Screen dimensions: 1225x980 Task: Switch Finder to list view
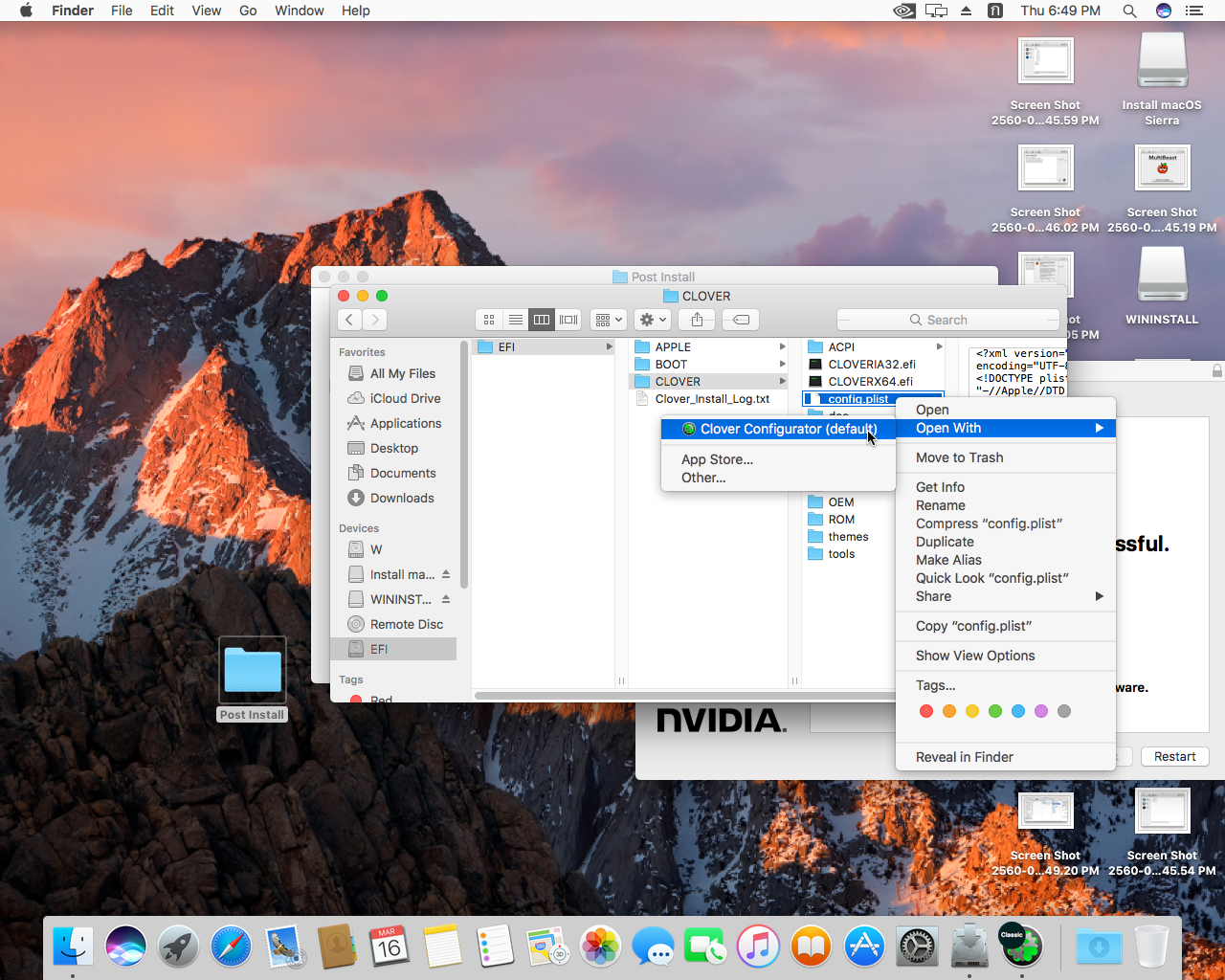click(x=515, y=320)
